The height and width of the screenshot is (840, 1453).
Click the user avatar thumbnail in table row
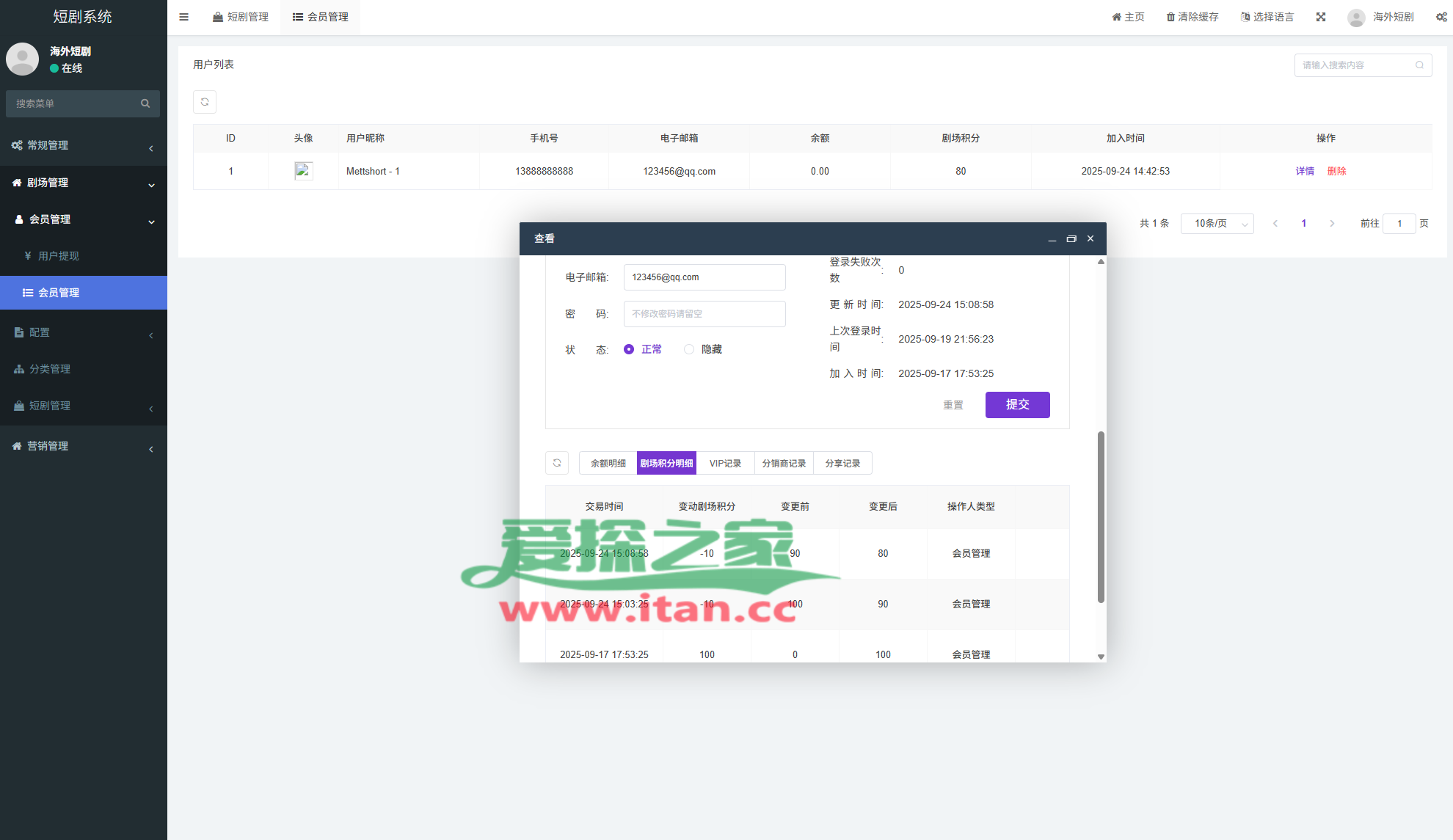point(304,171)
